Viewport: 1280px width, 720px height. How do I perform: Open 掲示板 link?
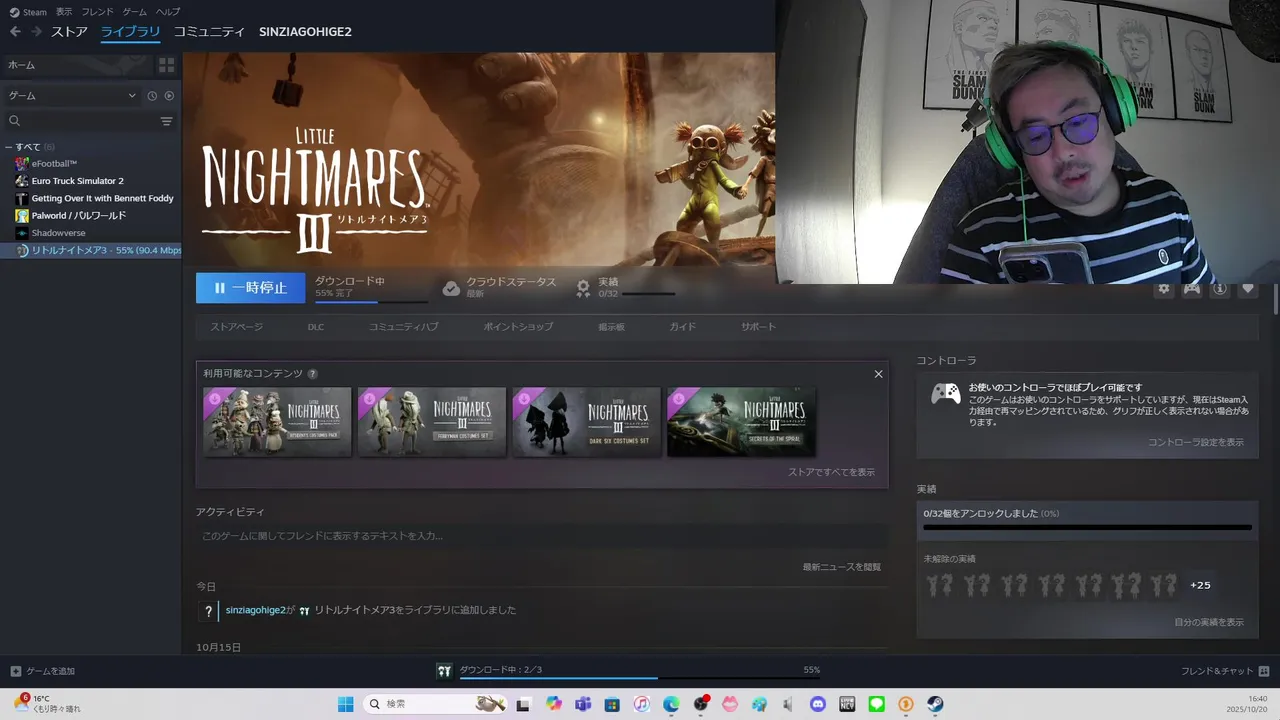pyautogui.click(x=611, y=327)
